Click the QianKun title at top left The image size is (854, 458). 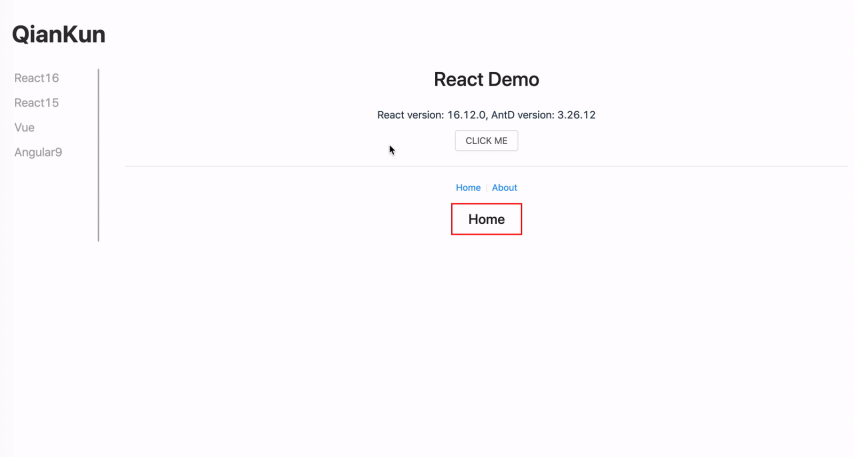[58, 35]
